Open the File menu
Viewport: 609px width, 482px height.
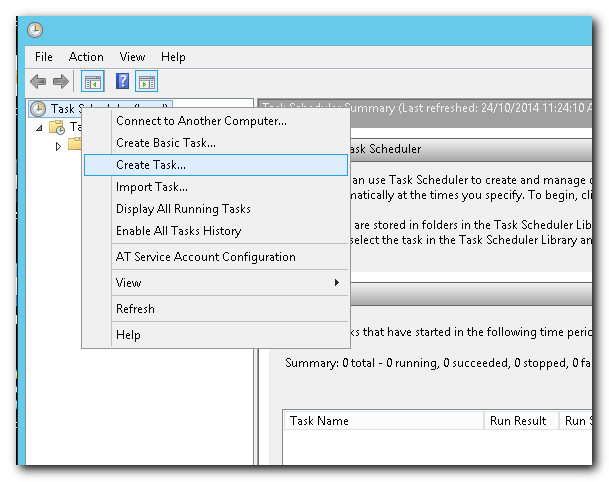[x=44, y=57]
